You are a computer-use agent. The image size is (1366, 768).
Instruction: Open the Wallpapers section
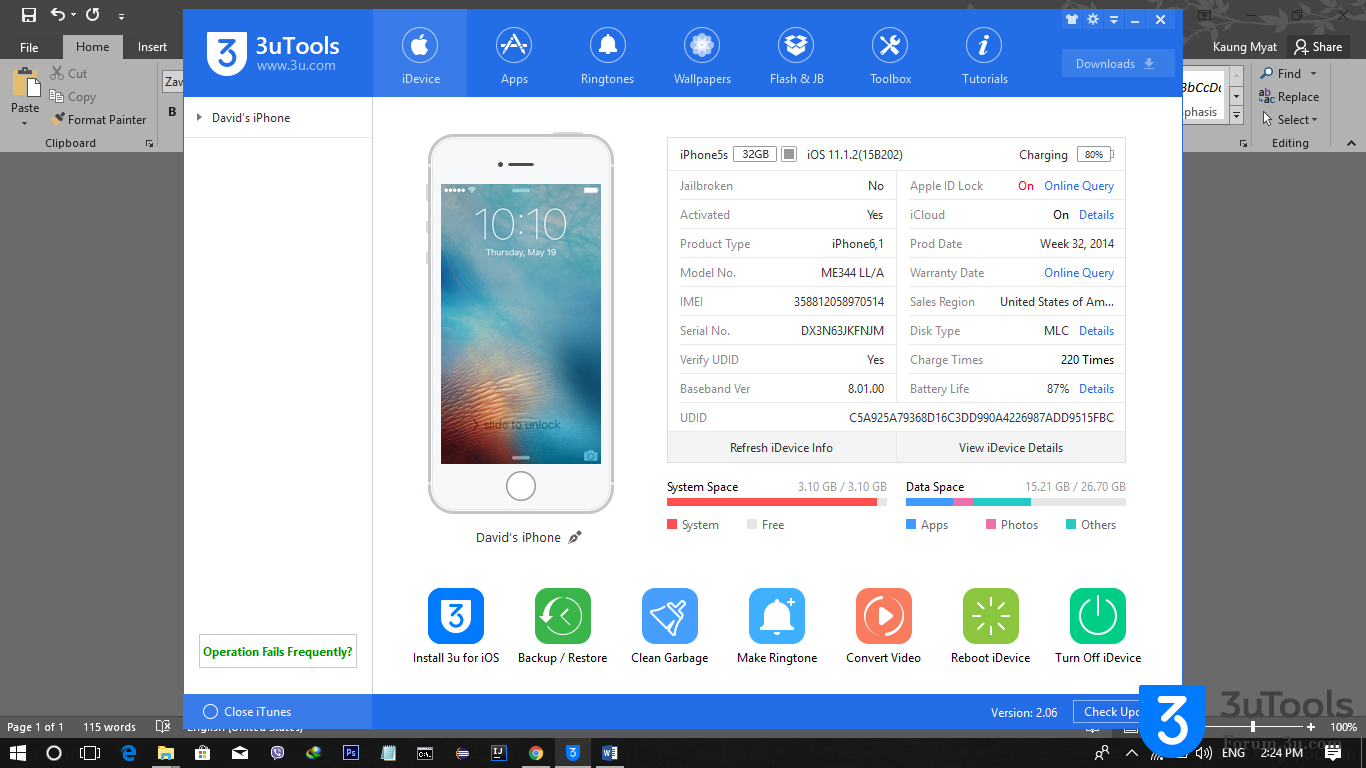click(702, 56)
